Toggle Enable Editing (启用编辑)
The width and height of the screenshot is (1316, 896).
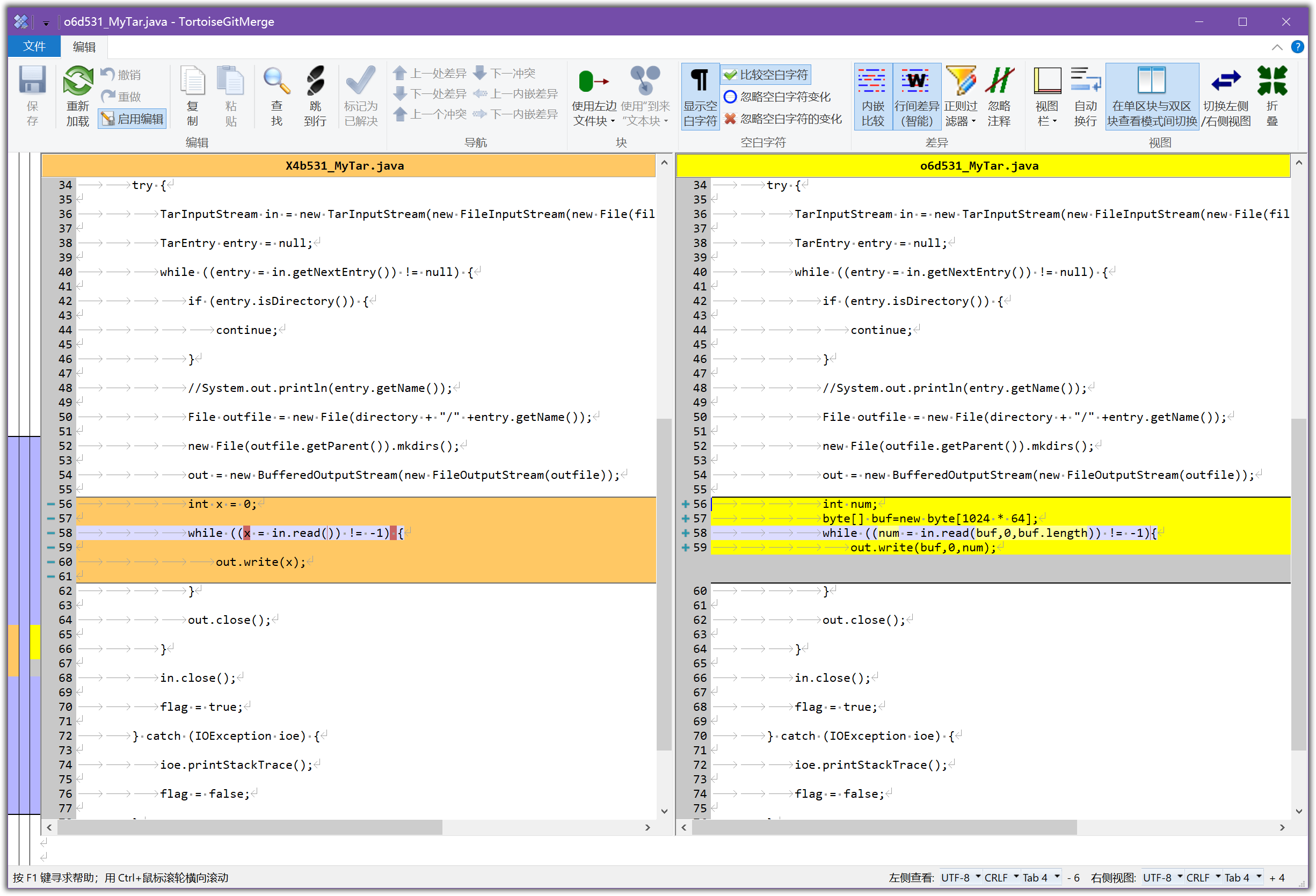point(133,119)
